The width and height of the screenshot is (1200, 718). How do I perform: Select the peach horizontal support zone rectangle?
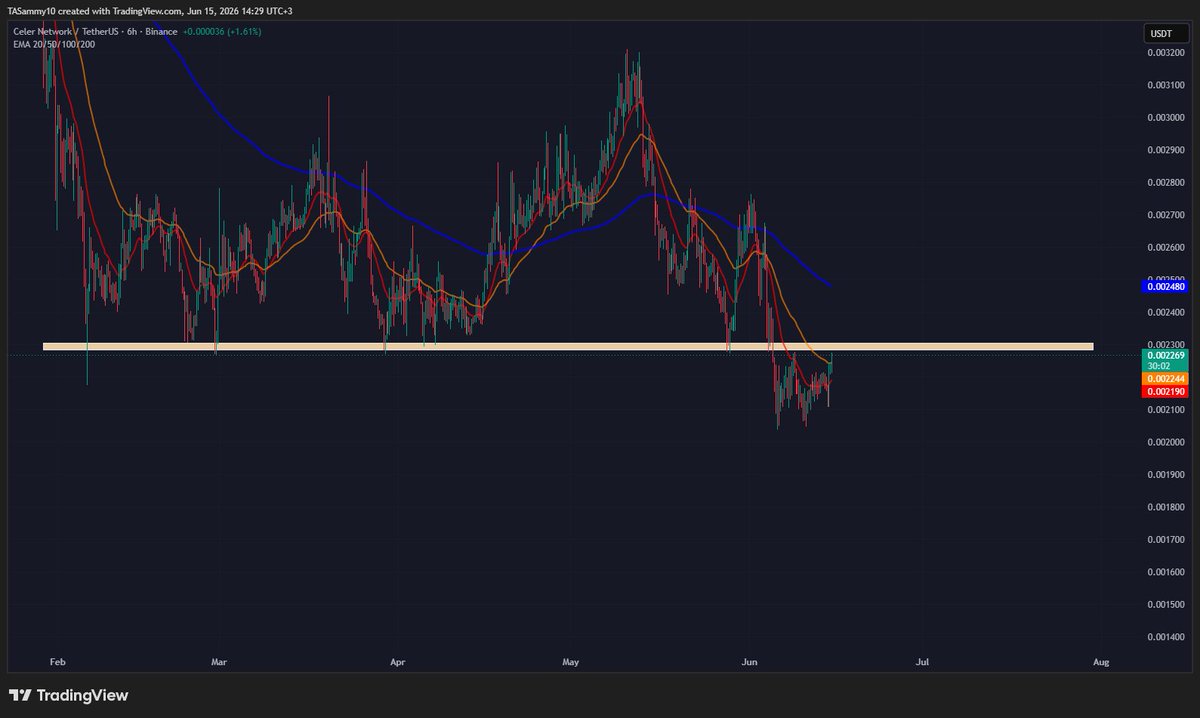pos(568,347)
